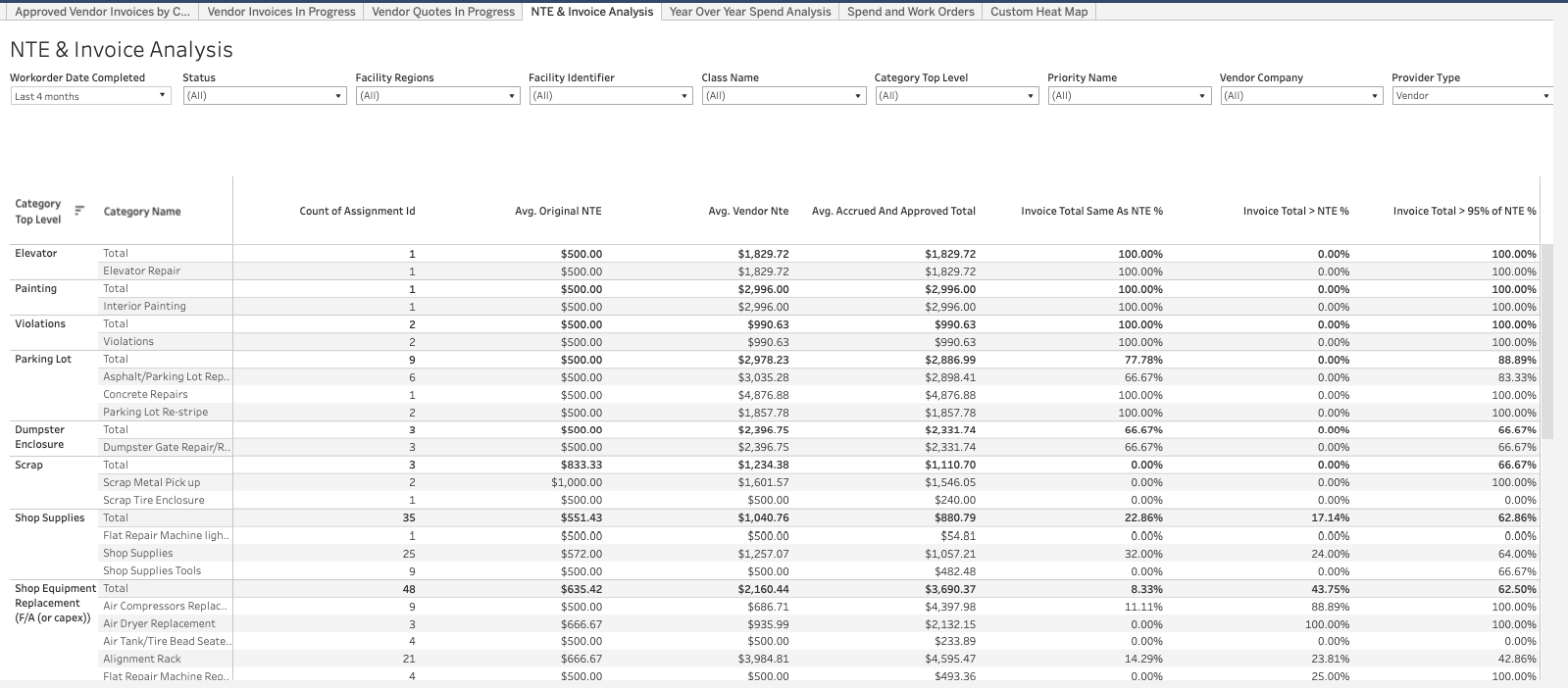The image size is (1568, 688).
Task: Click the sort icon beside Category Top Level
Action: point(79,210)
